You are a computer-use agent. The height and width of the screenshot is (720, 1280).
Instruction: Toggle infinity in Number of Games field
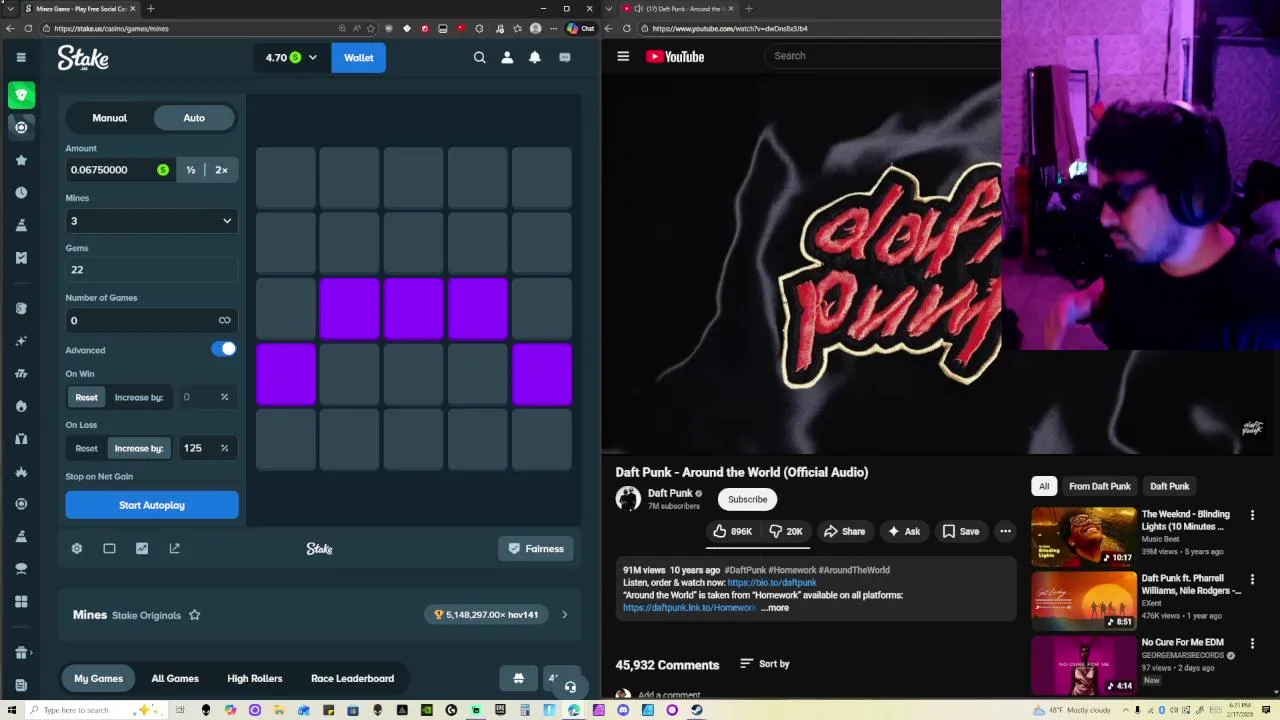coord(224,320)
